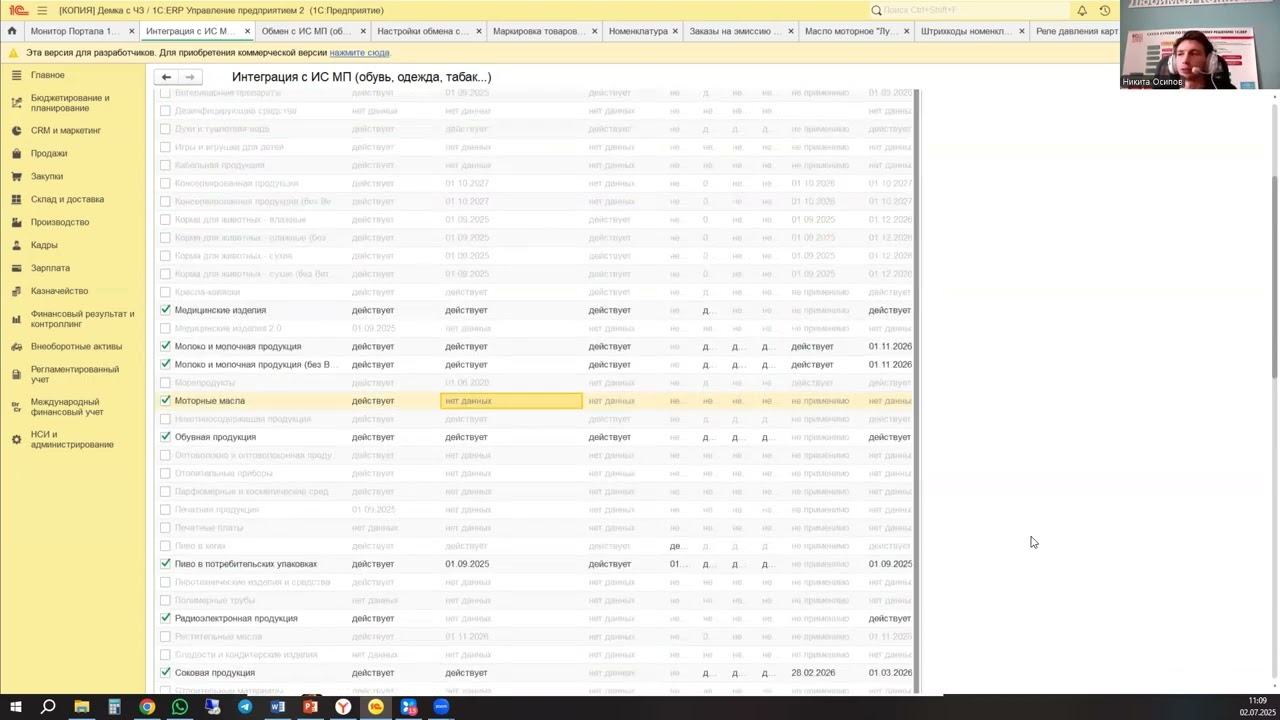Open Zoom from the taskbar
1280x720 pixels.
(x=441, y=707)
